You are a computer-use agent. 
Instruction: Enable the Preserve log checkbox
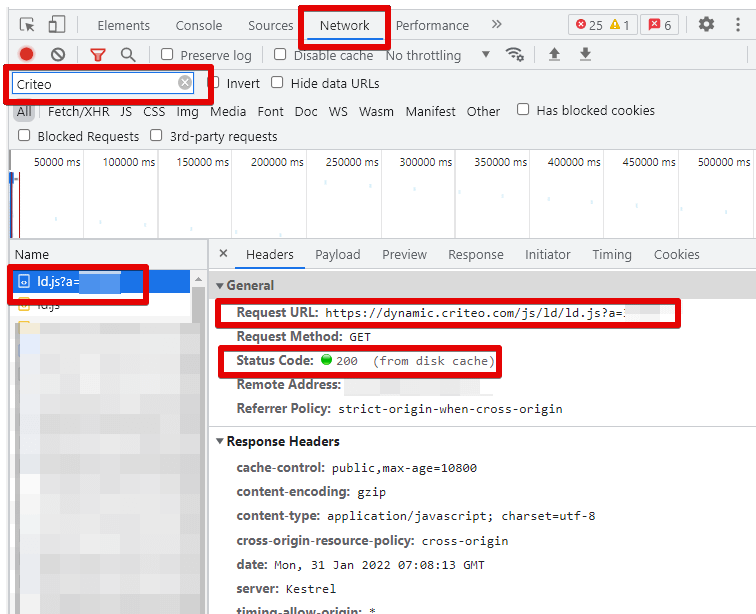[167, 55]
